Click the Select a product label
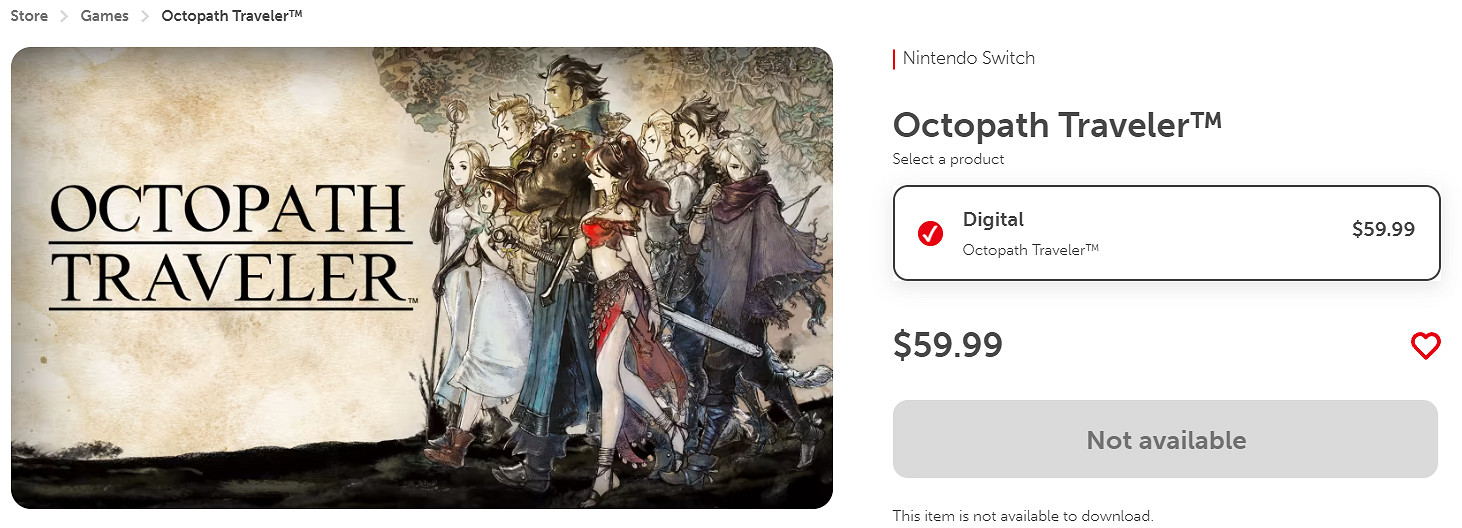The height and width of the screenshot is (528, 1462). point(948,159)
